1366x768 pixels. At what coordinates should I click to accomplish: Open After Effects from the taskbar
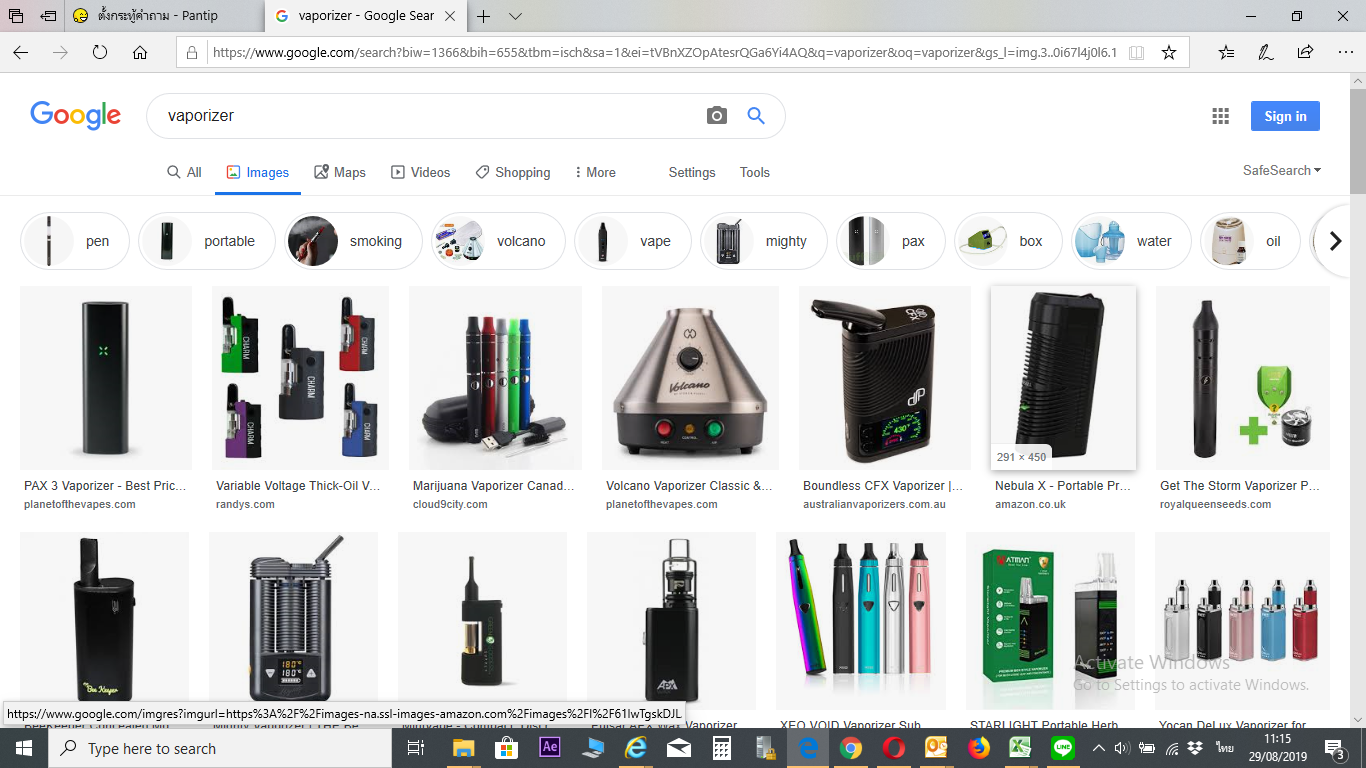click(549, 748)
